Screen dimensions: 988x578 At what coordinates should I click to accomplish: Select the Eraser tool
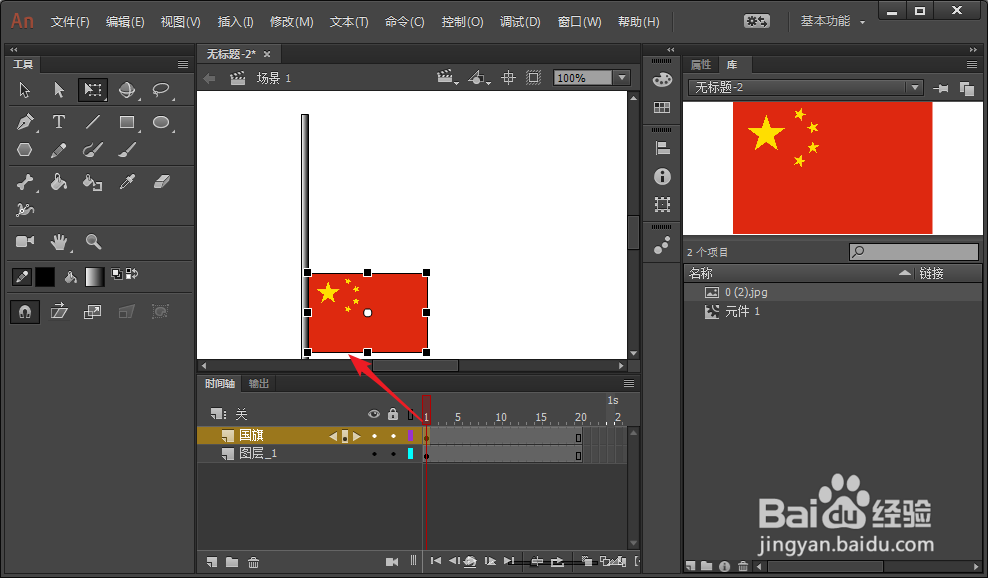(x=162, y=182)
